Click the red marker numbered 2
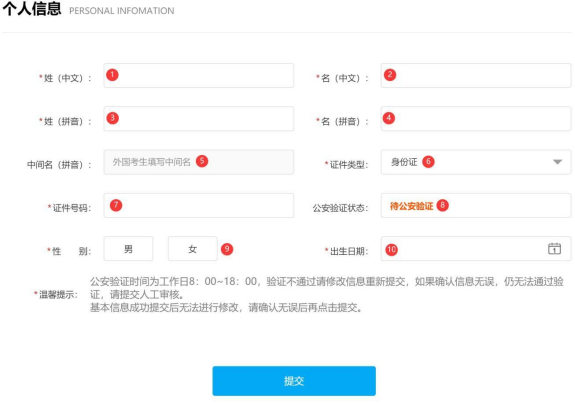 coord(390,75)
